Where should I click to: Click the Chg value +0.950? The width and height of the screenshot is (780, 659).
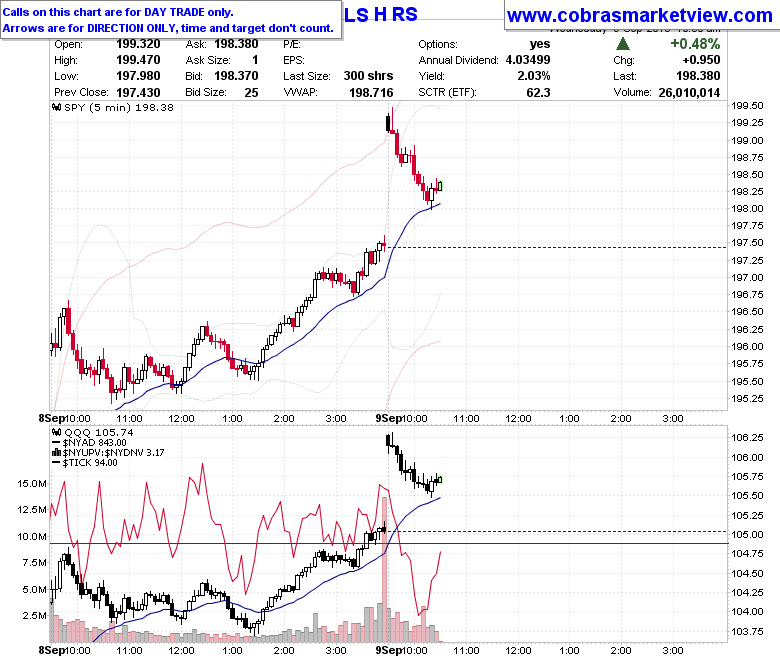pos(701,60)
